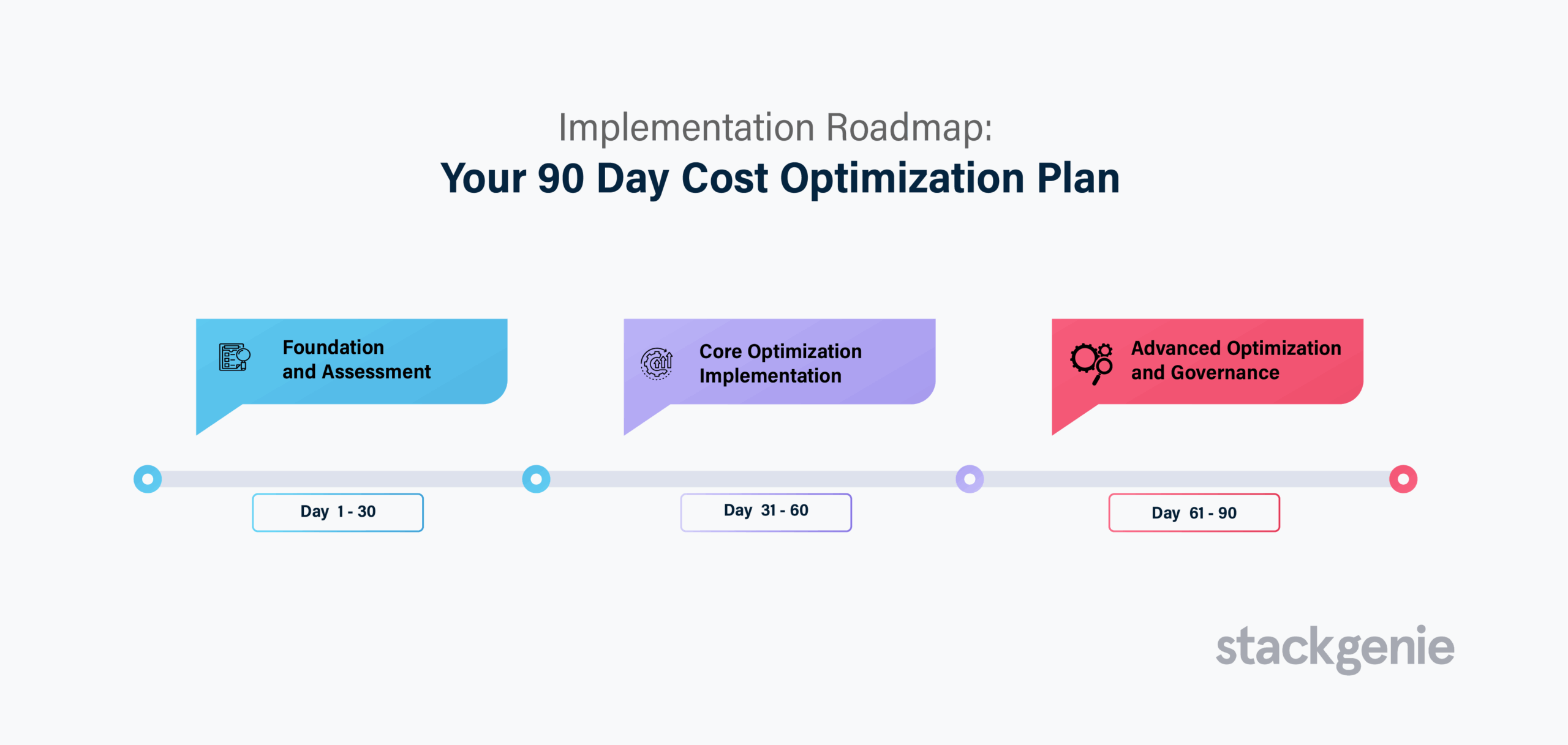Screen dimensions: 1568x745
Task: Select the second blue timeline marker
Action: coord(536,479)
